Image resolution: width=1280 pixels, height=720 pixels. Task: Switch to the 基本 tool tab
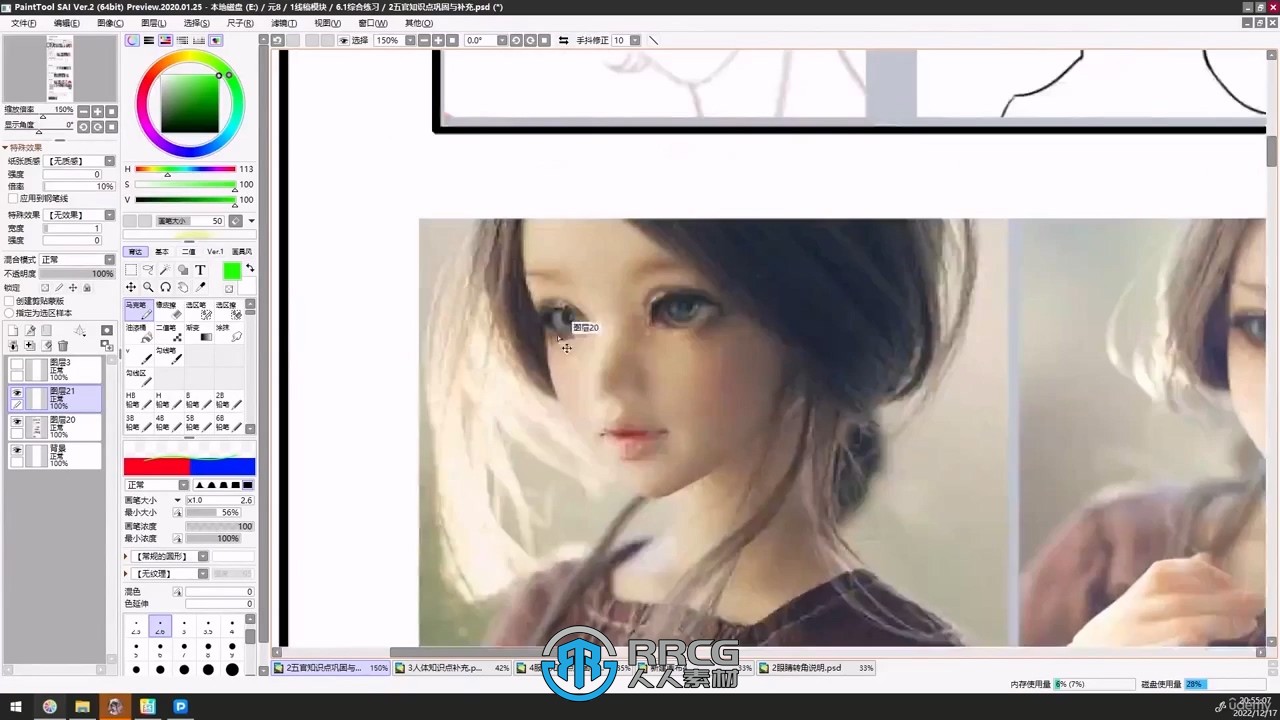coord(162,252)
